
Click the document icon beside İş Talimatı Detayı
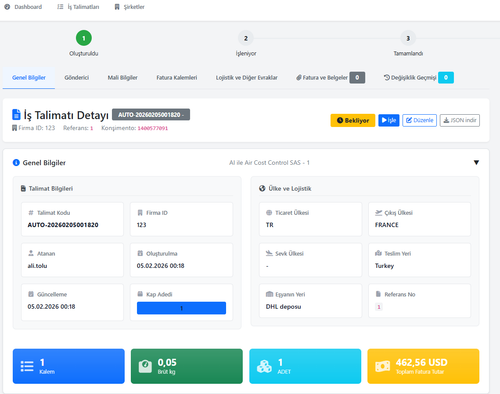pos(16,114)
